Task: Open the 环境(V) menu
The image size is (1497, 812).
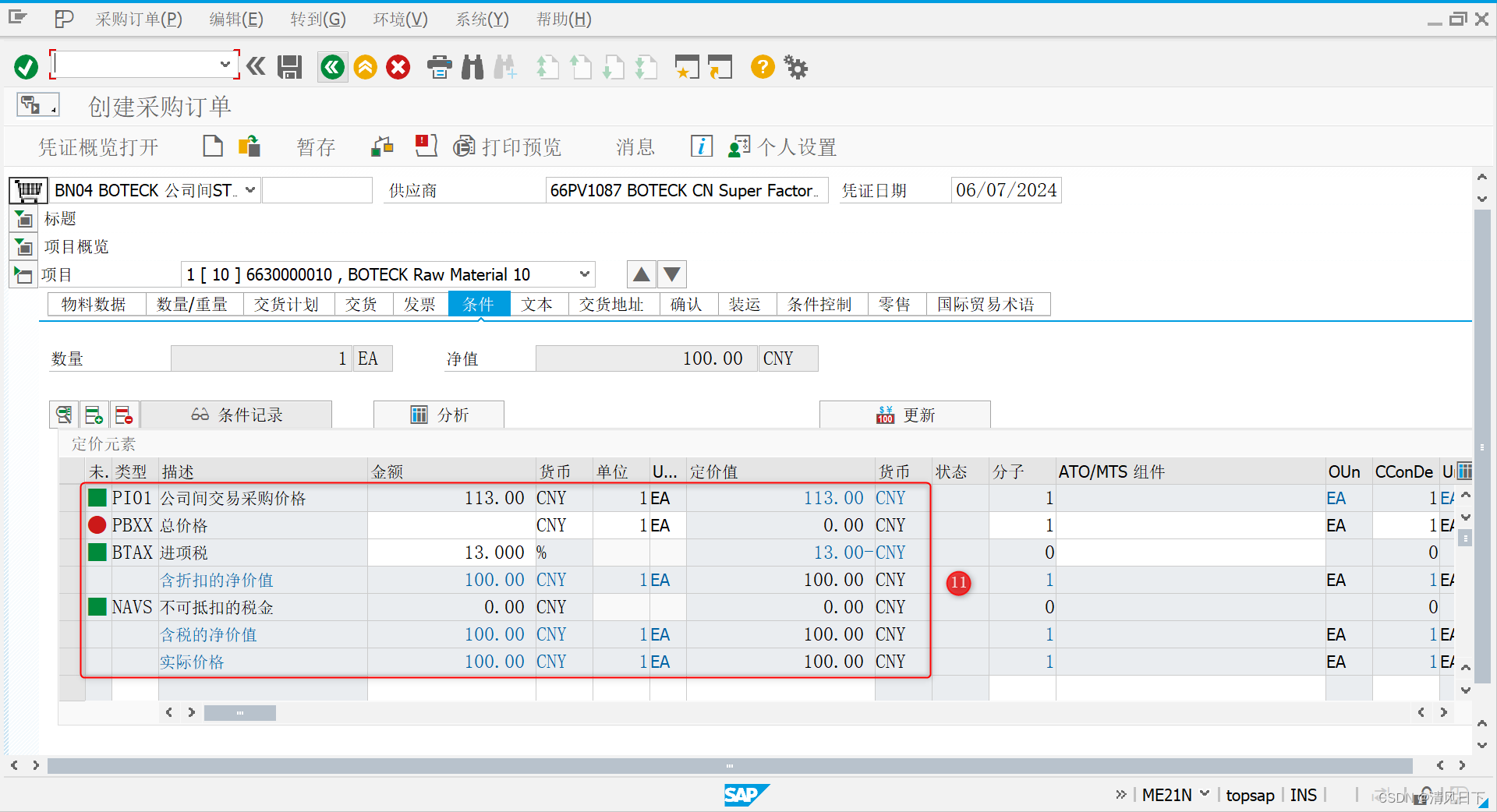Action: click(400, 19)
